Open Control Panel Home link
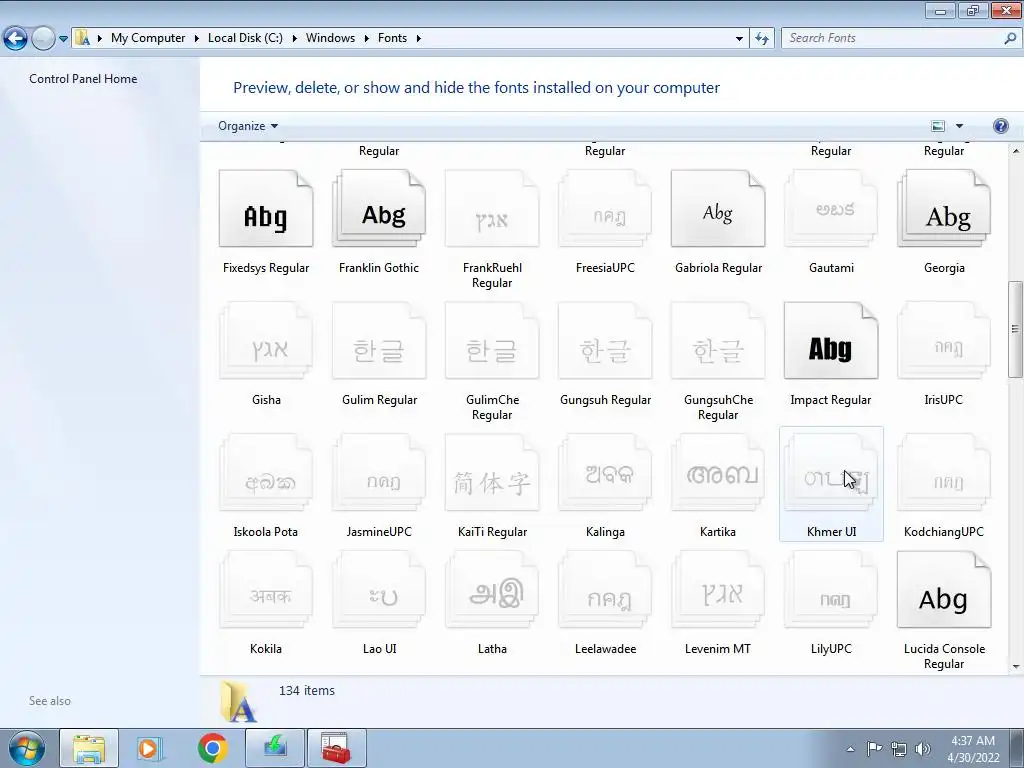This screenshot has height=768, width=1024. coord(83,79)
